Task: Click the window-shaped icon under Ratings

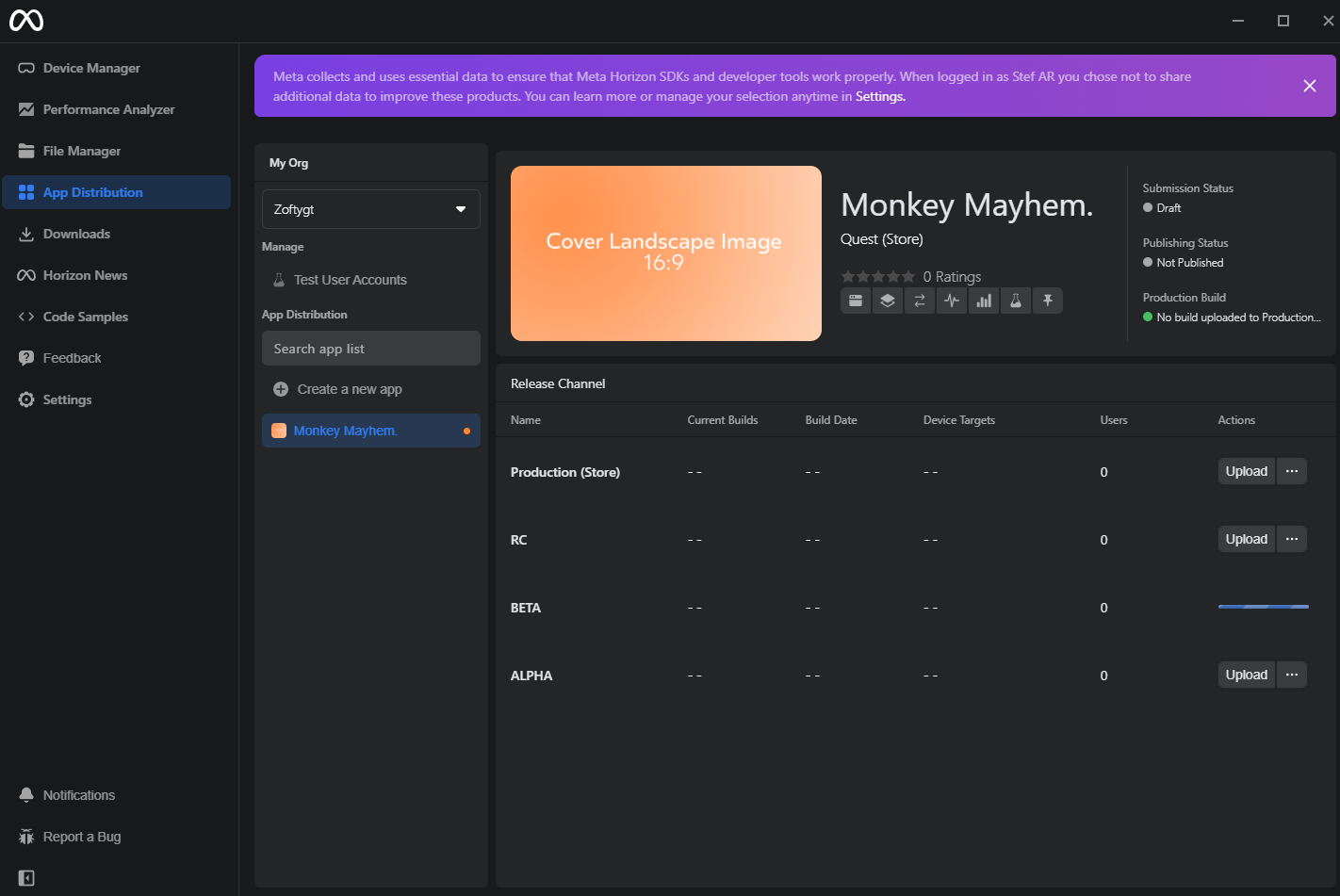Action: tap(856, 301)
